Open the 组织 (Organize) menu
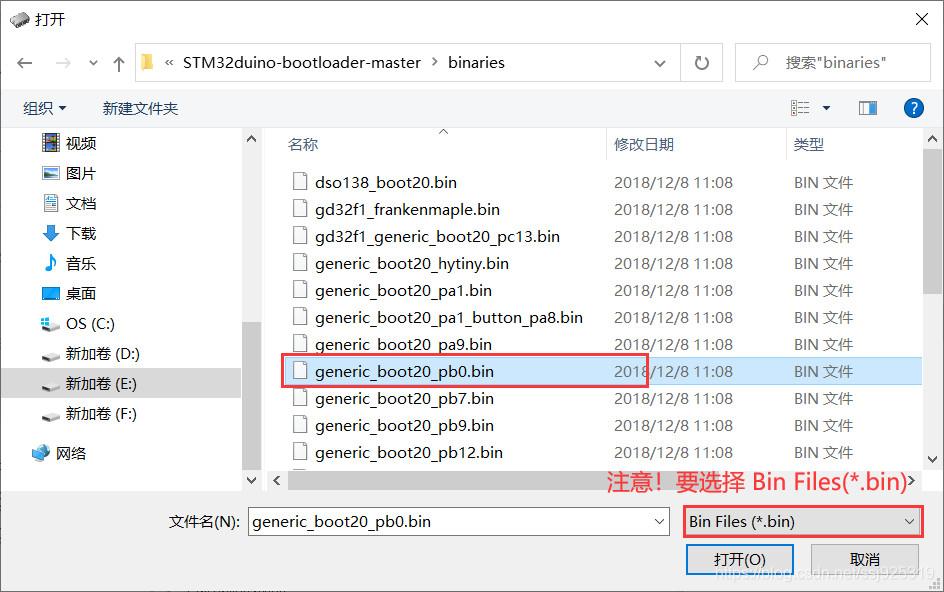This screenshot has width=944, height=592. pos(45,108)
